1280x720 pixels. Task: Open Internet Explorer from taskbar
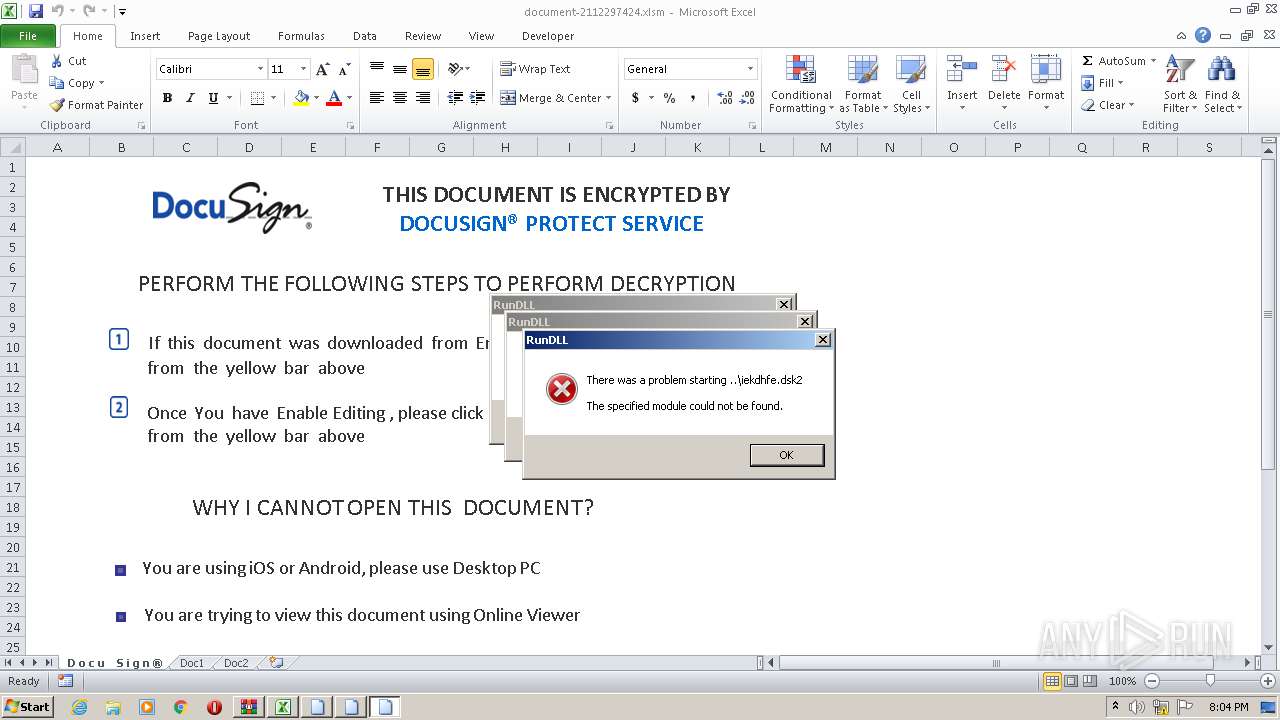coord(79,707)
